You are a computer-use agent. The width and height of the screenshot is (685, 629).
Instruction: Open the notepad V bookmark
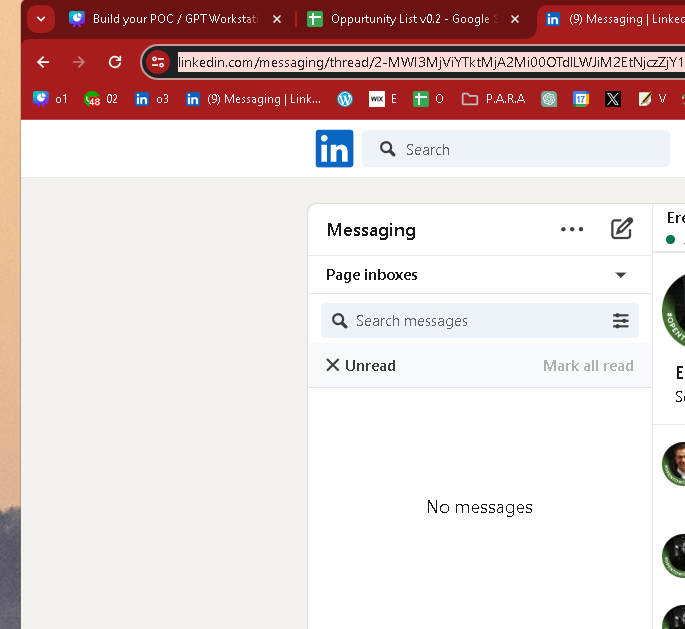tap(652, 99)
